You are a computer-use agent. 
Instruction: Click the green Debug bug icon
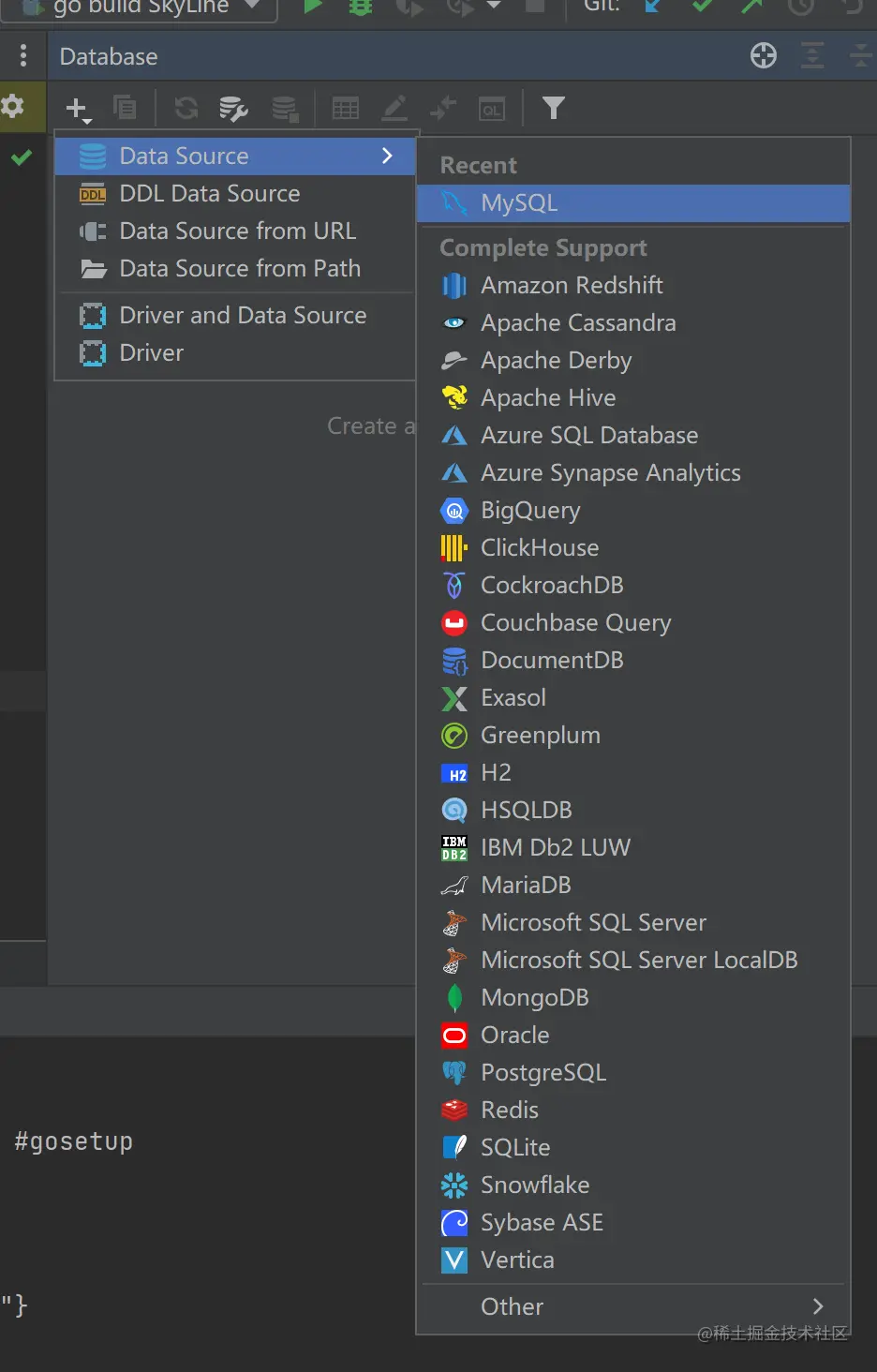click(x=360, y=7)
